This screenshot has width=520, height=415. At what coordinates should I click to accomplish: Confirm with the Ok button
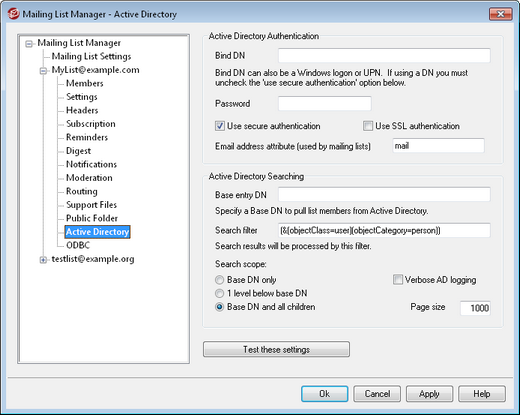point(325,394)
